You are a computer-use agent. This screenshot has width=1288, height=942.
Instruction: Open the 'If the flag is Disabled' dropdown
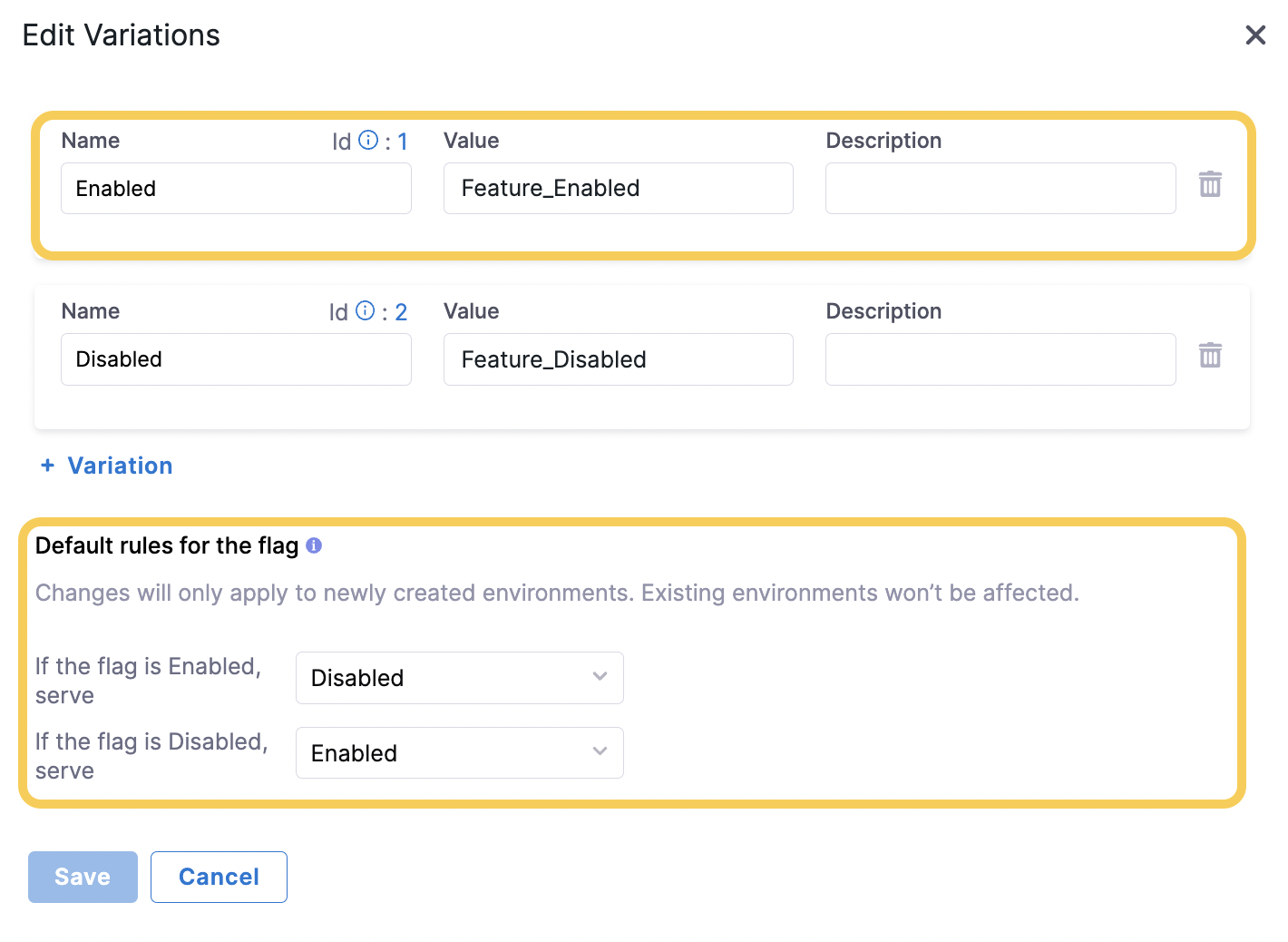click(x=459, y=753)
